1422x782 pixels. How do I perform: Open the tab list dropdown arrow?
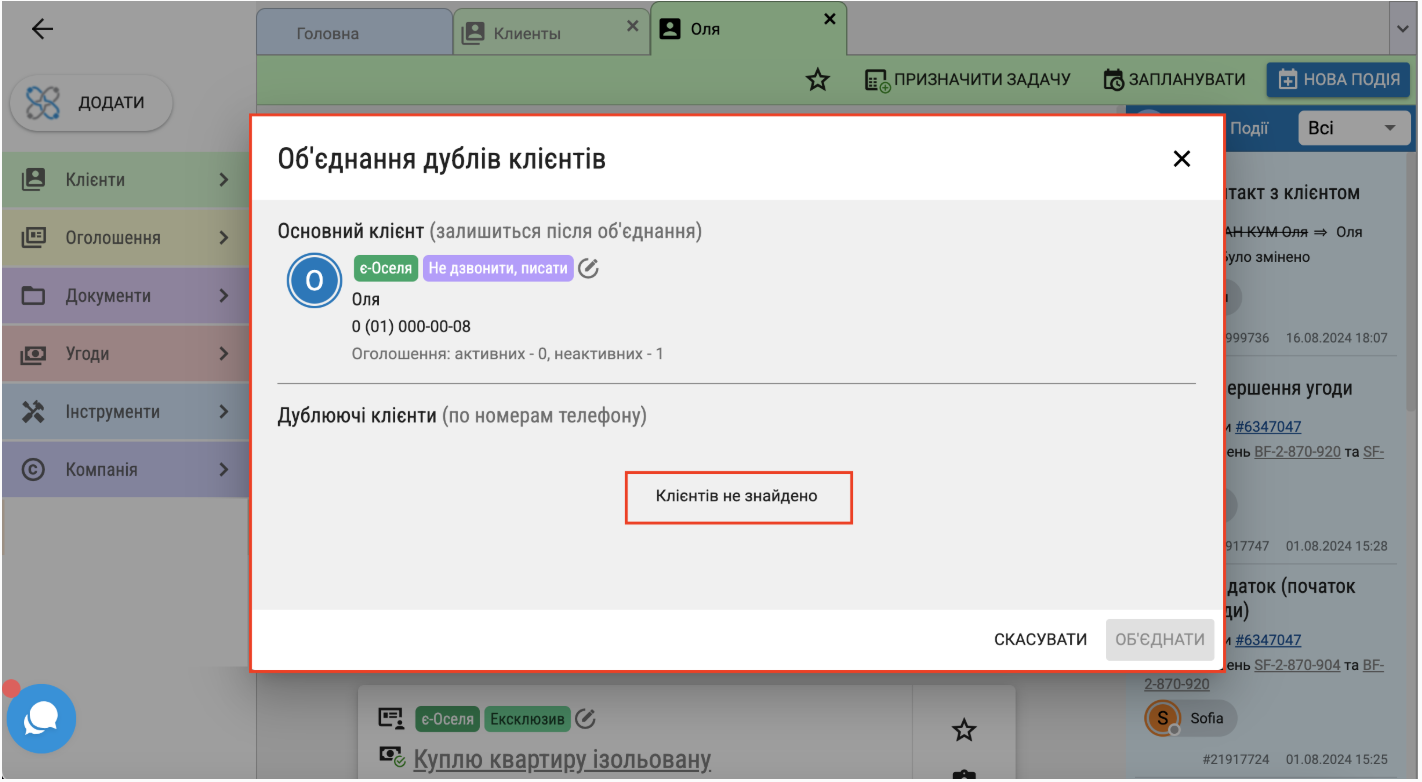coord(1402,29)
